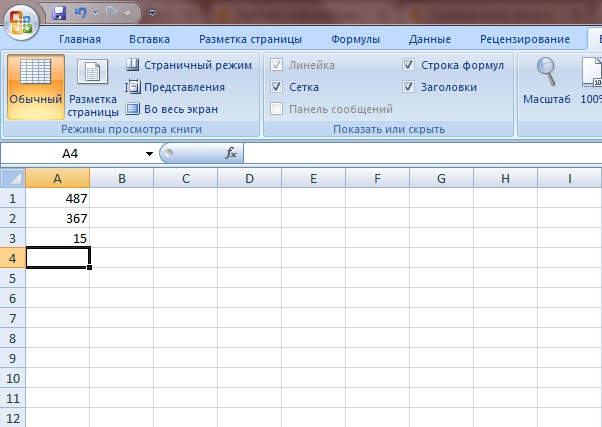Toggle the Строка формул checkbox
Viewport: 602px width, 427px height.
[409, 65]
